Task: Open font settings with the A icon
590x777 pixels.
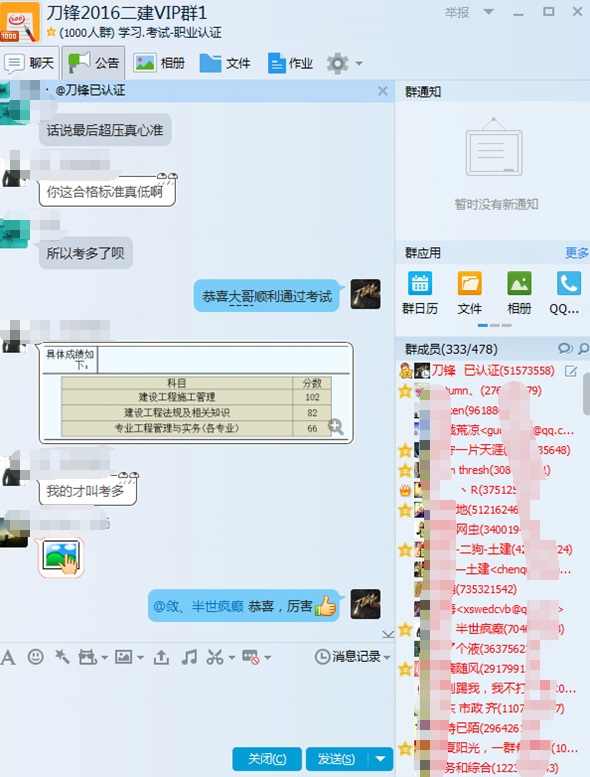Action: (8, 658)
